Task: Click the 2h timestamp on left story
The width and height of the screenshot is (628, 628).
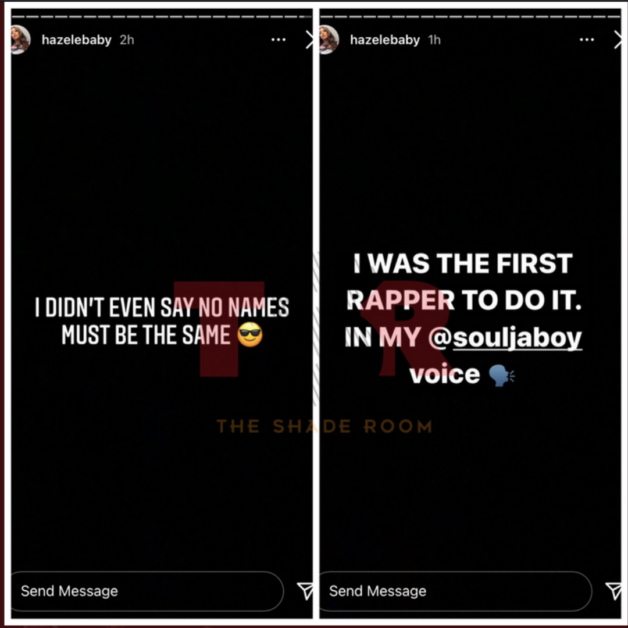Action: (127, 40)
